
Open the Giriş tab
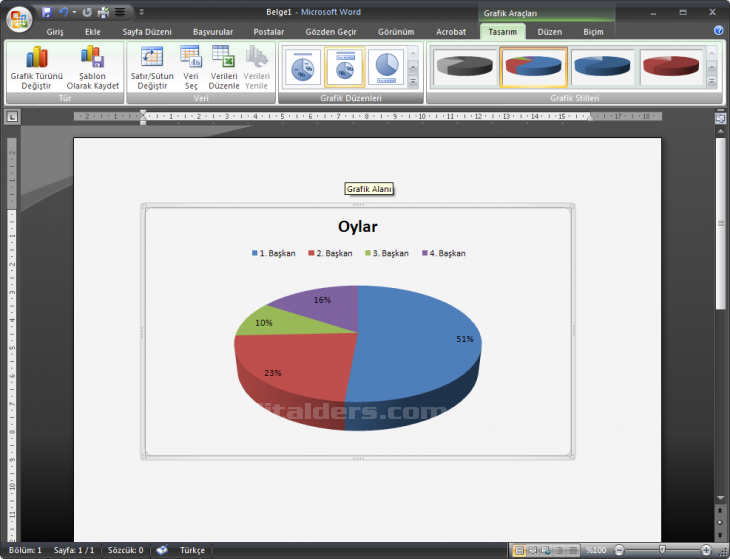pos(55,32)
